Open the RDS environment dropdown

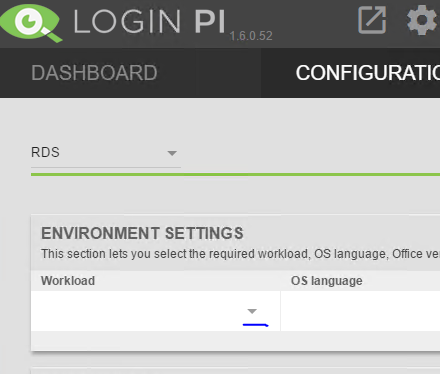106,153
